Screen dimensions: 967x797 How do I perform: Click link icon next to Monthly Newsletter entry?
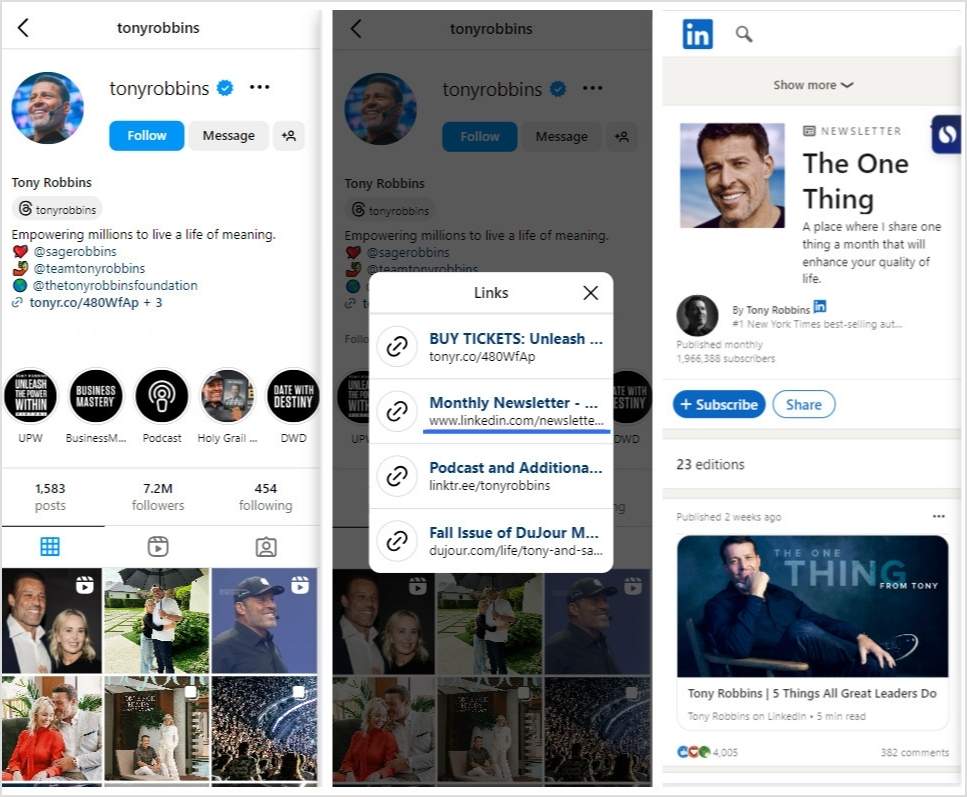(x=397, y=411)
